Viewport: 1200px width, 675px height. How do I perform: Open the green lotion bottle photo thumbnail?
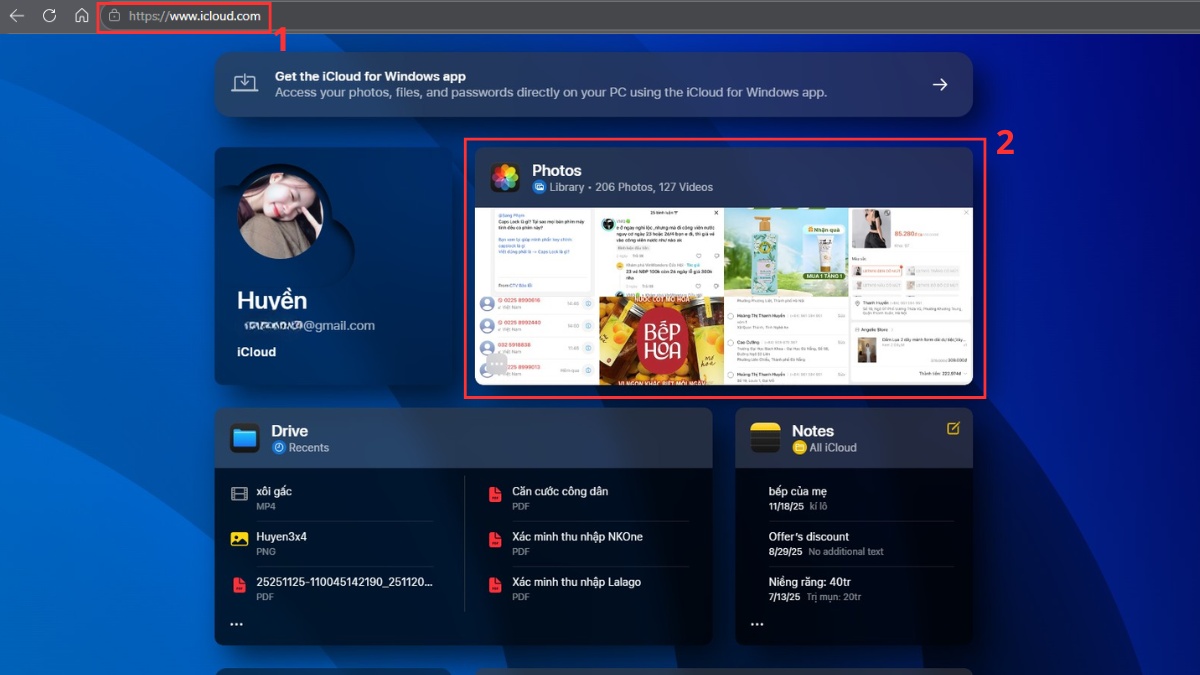point(786,250)
